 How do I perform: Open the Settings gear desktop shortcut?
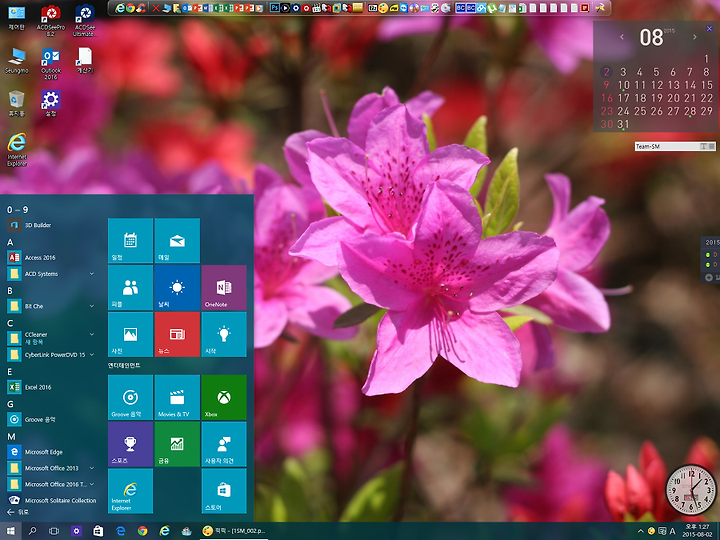click(x=51, y=103)
